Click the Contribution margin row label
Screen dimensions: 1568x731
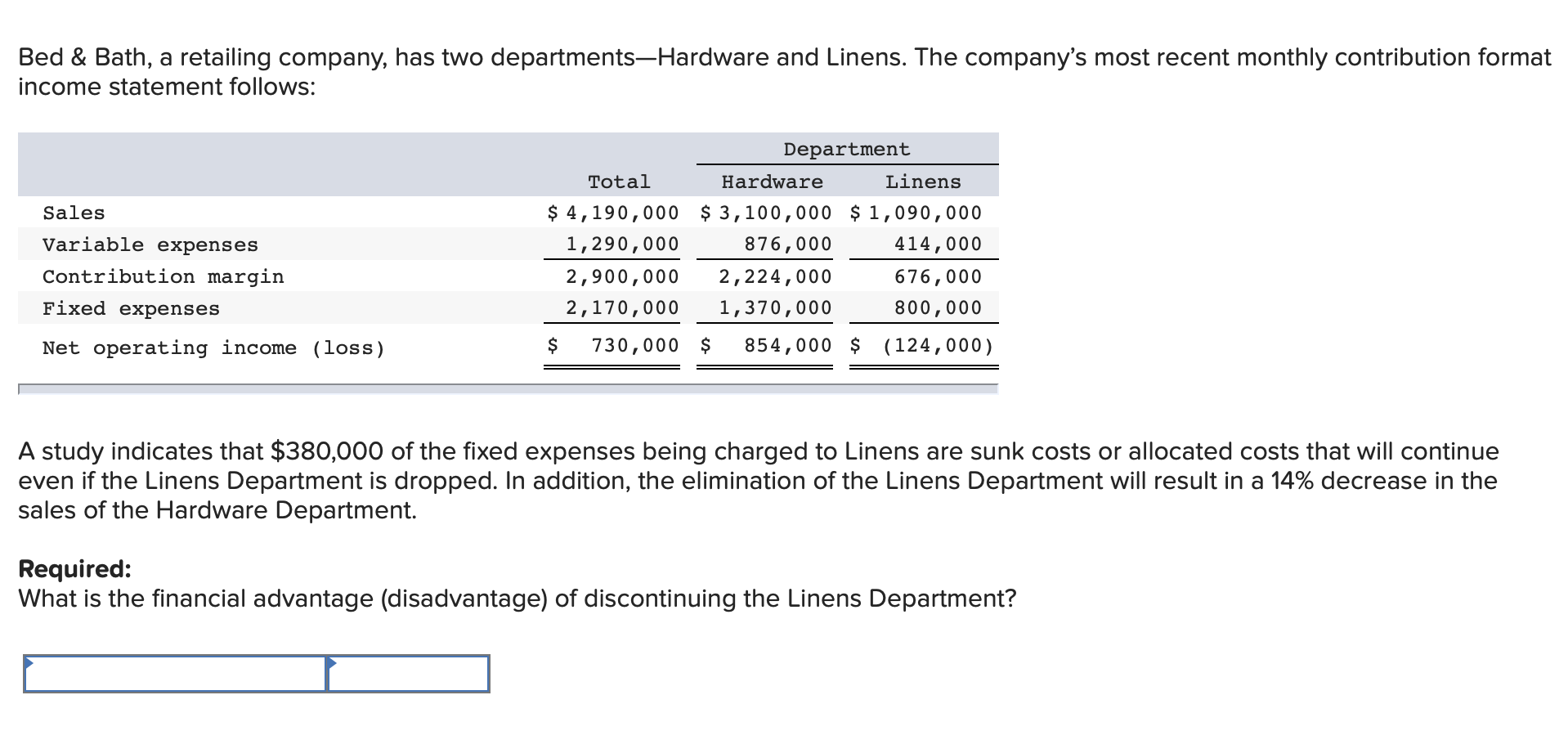164,277
